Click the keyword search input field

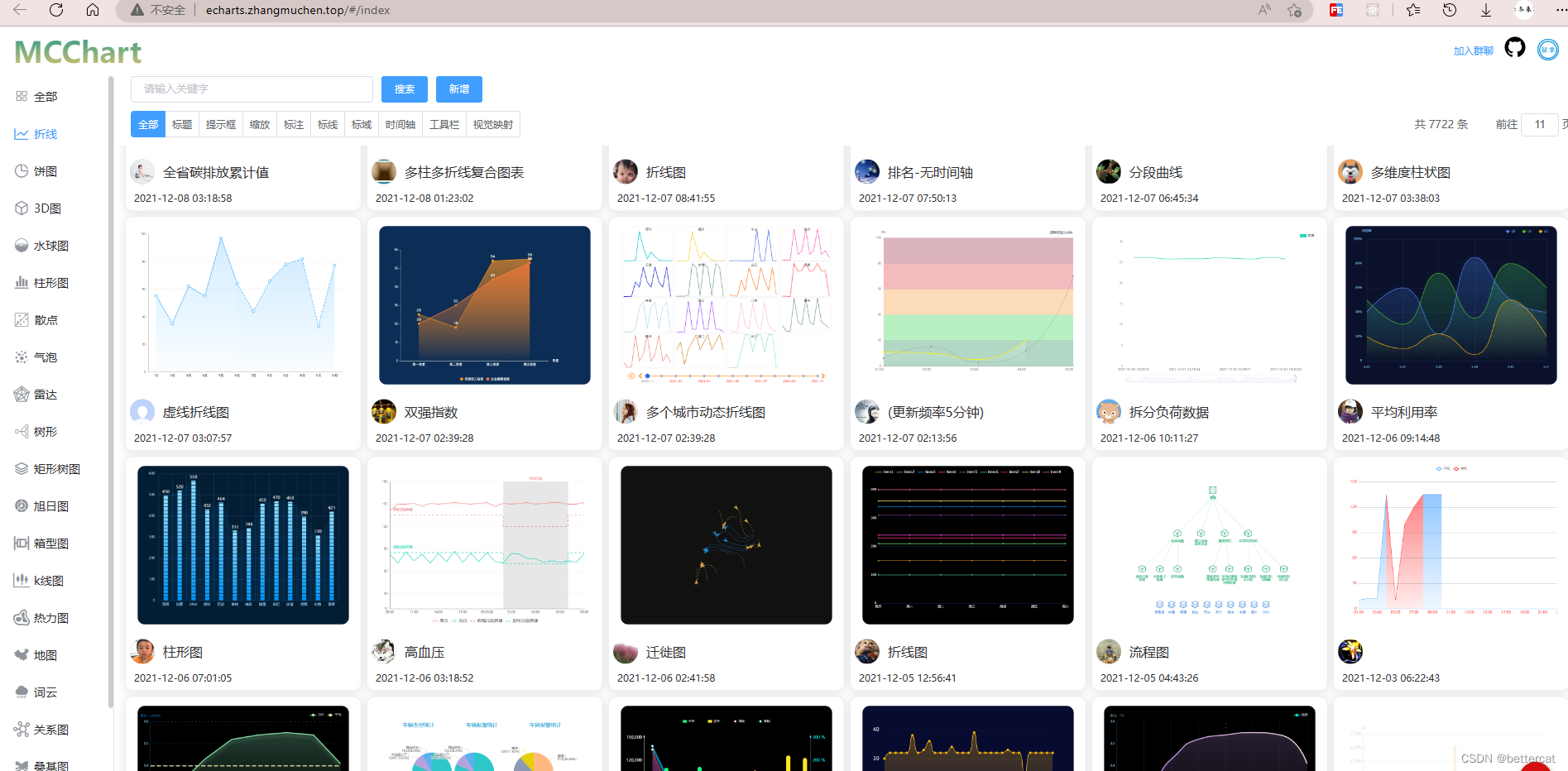pyautogui.click(x=251, y=89)
